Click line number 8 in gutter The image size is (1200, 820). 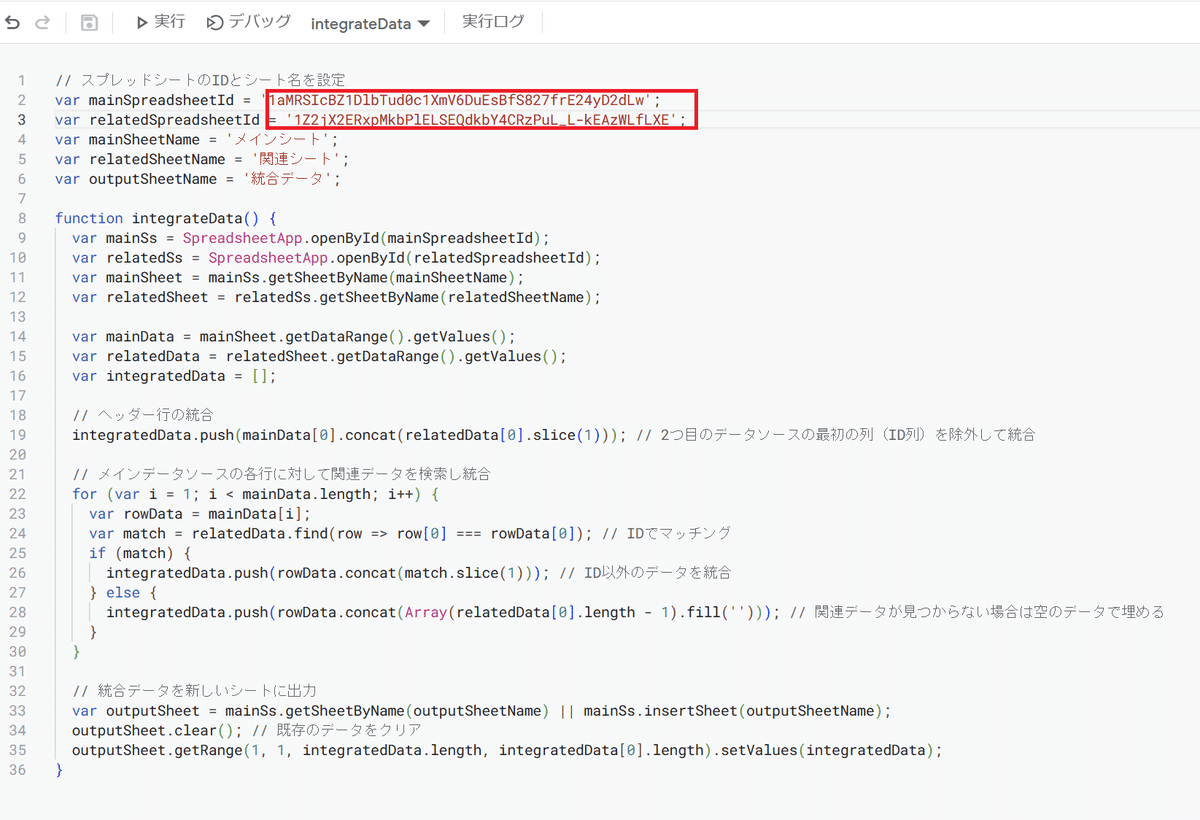[x=21, y=218]
